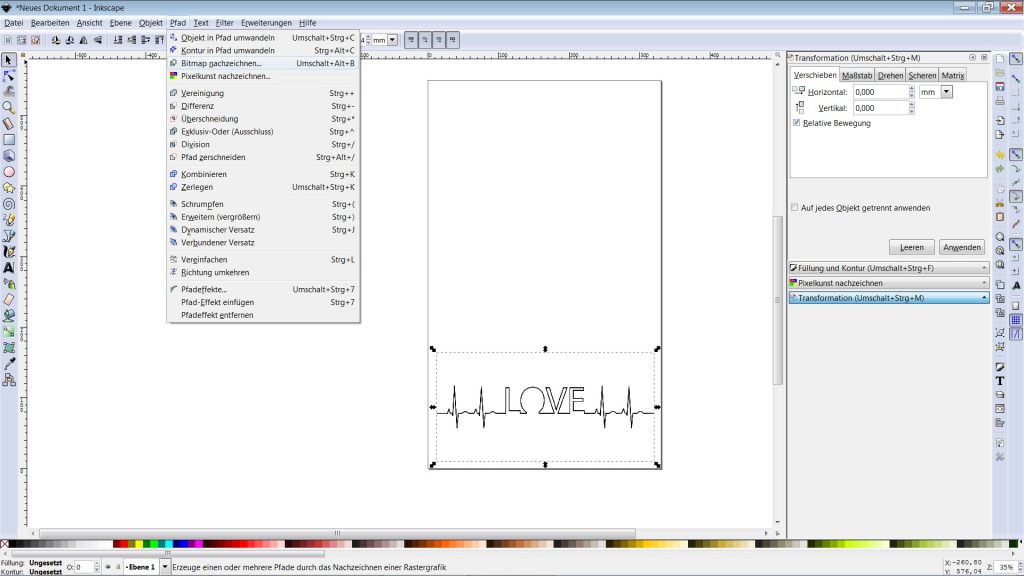Select the Star polygon tool
This screenshot has width=1024, height=576.
click(x=9, y=187)
